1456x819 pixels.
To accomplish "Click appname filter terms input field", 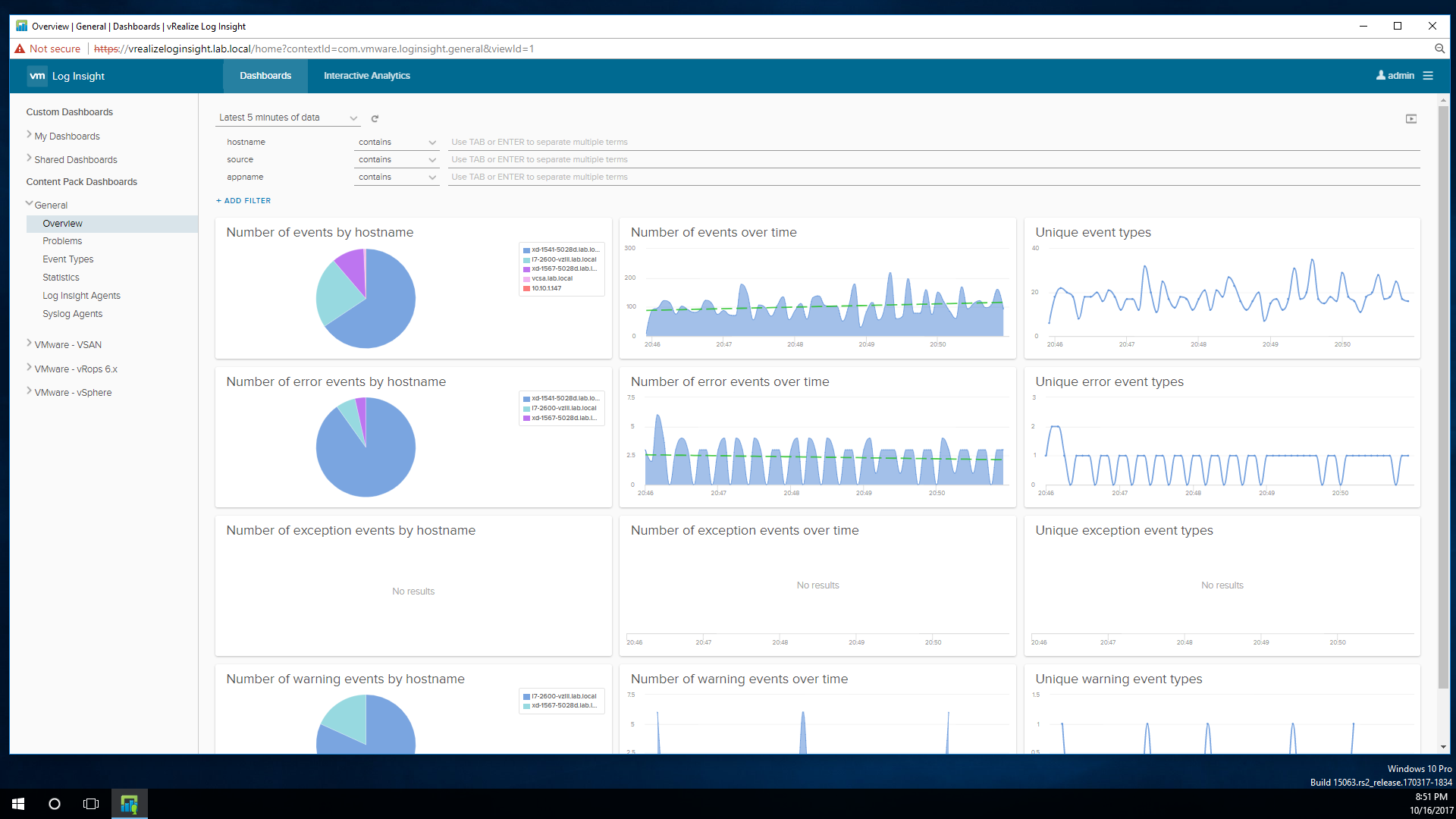I will click(934, 177).
